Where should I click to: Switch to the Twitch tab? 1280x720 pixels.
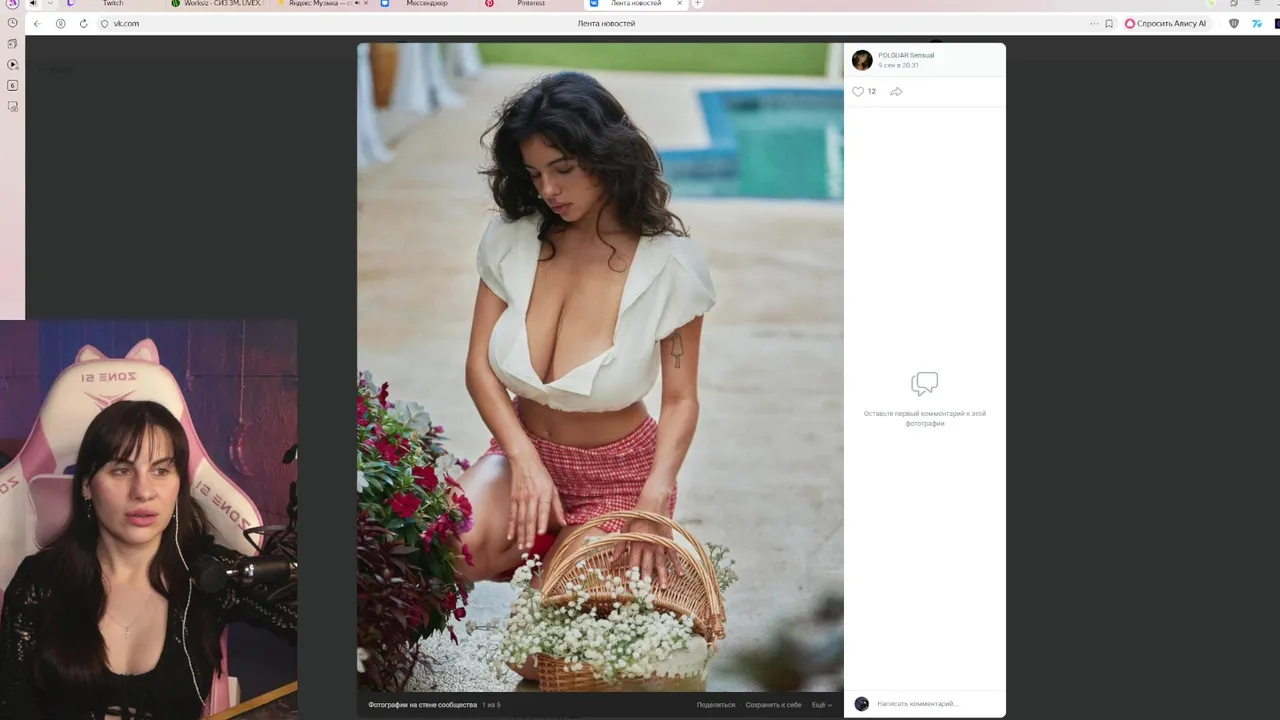(112, 4)
